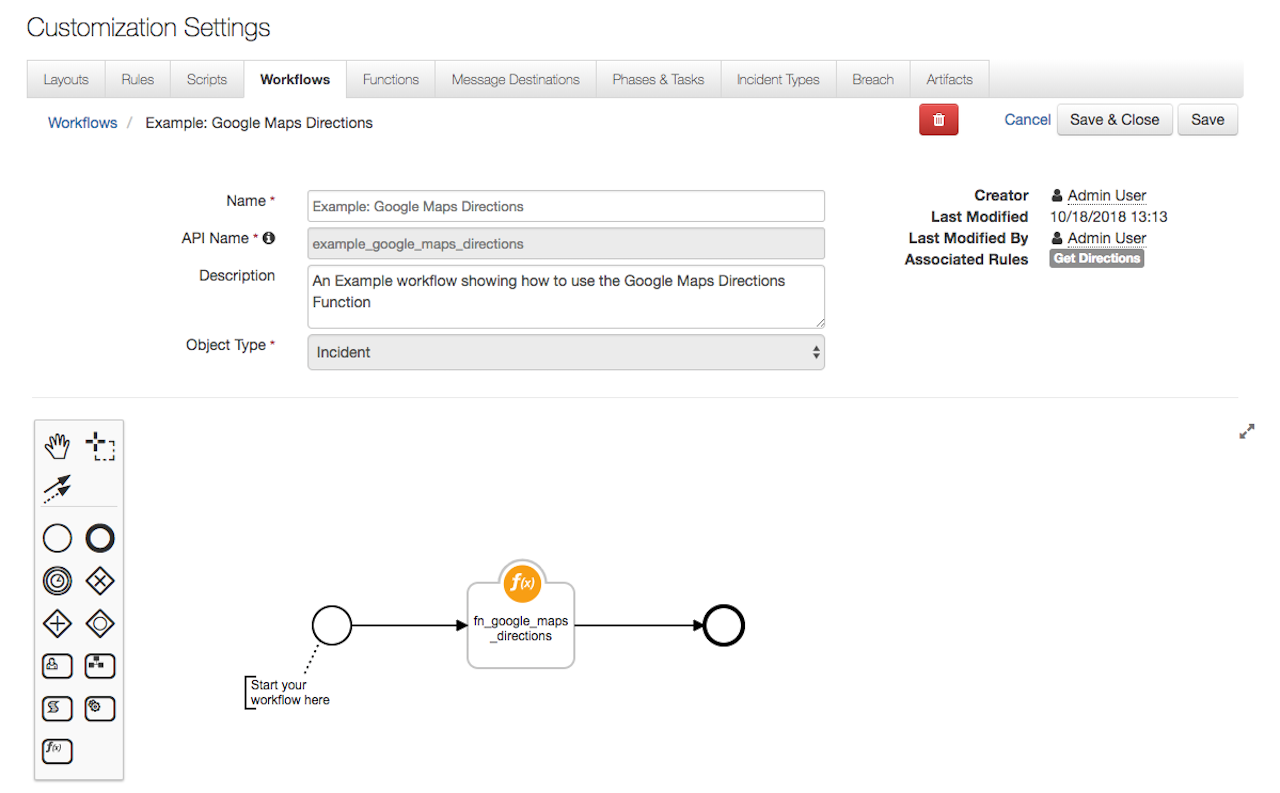Select the event-based gateway circle diamond
The height and width of the screenshot is (793, 1280).
click(100, 624)
